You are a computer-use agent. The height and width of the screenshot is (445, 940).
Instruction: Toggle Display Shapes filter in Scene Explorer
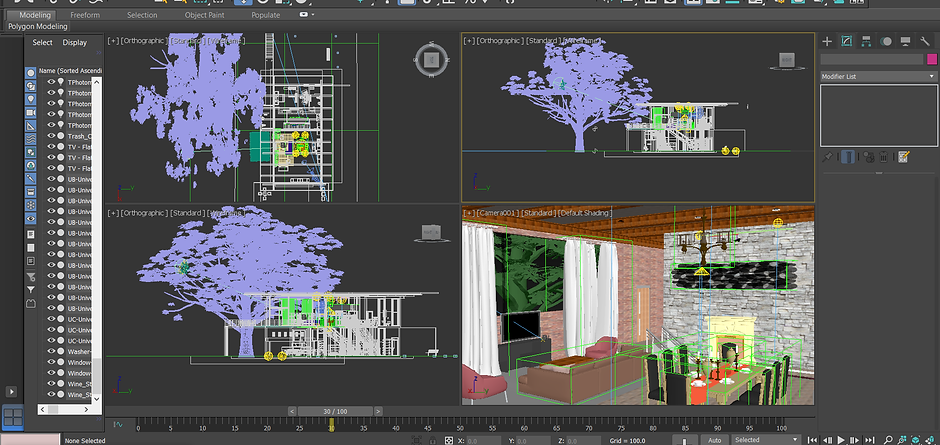pyautogui.click(x=31, y=86)
